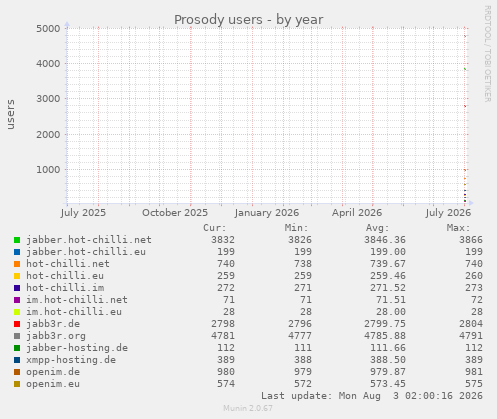This screenshot has width=497, height=419.
Task: Click the October 2025 x-axis label
Action: [x=175, y=213]
